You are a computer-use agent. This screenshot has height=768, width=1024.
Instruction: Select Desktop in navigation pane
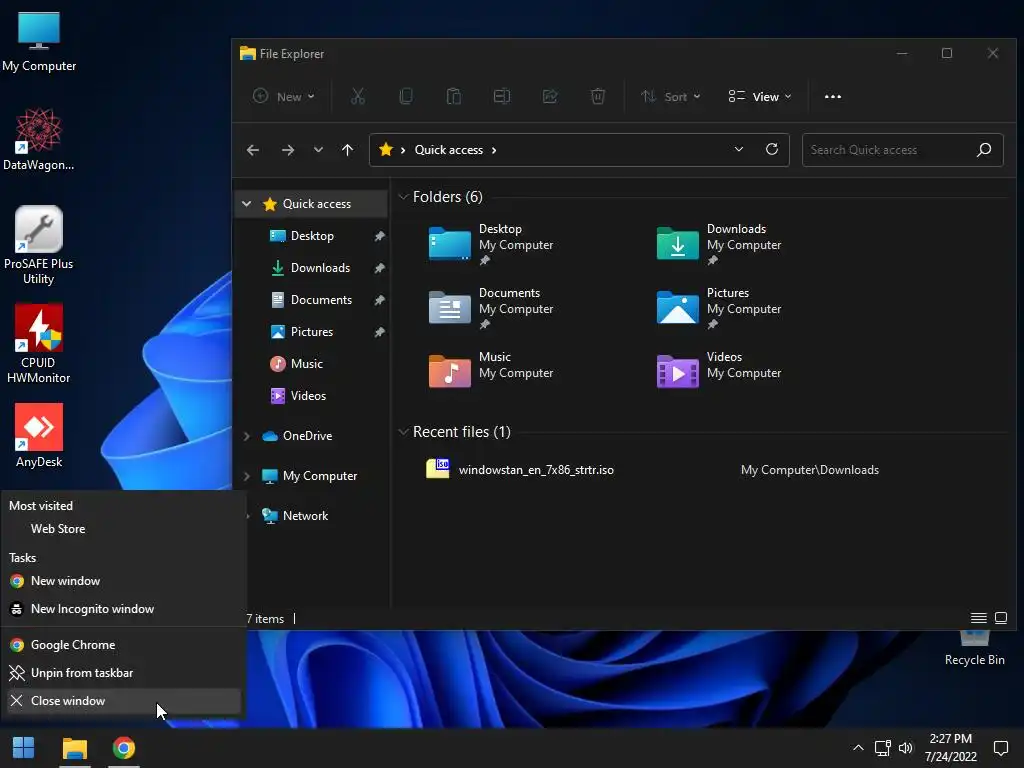(312, 236)
